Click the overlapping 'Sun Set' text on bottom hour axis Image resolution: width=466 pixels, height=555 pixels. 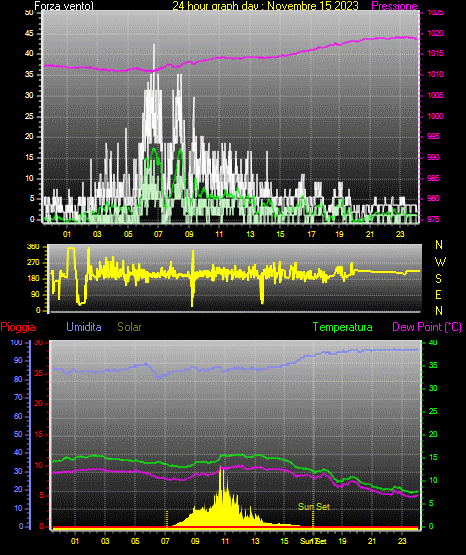(313, 541)
